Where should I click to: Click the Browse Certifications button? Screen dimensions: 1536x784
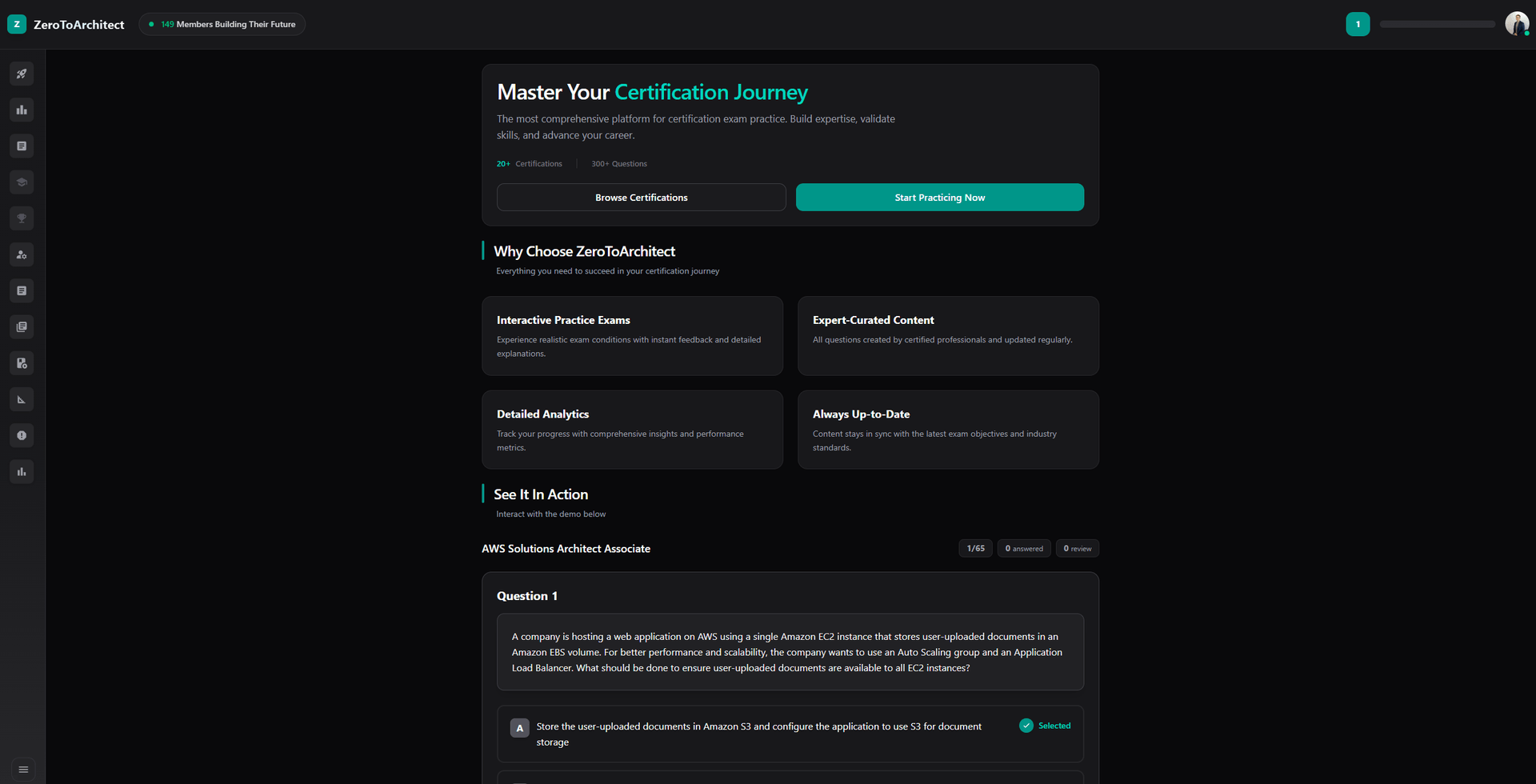tap(641, 198)
